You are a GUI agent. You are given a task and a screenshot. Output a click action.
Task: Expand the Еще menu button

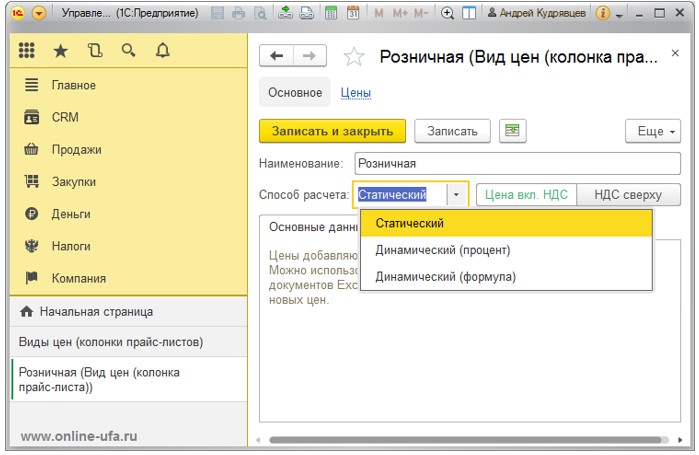(x=652, y=131)
